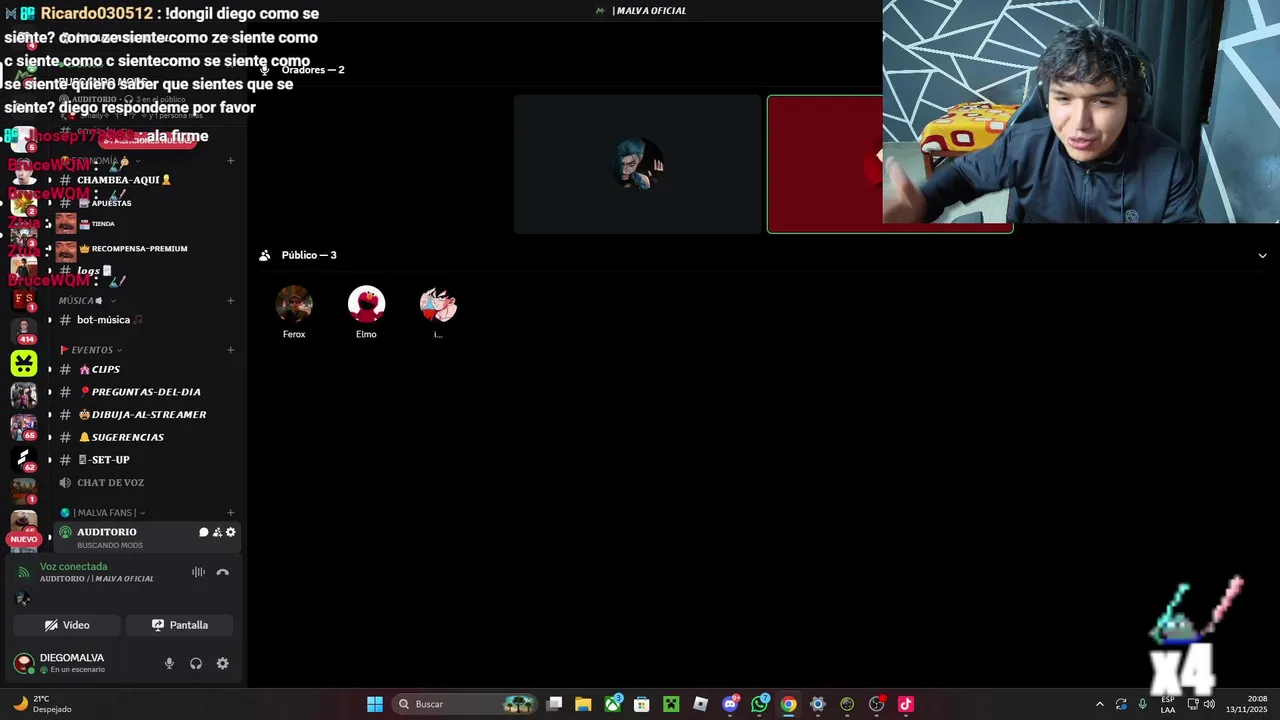Add a channel to the EVENTOS category
Viewport: 1280px width, 720px height.
[231, 350]
